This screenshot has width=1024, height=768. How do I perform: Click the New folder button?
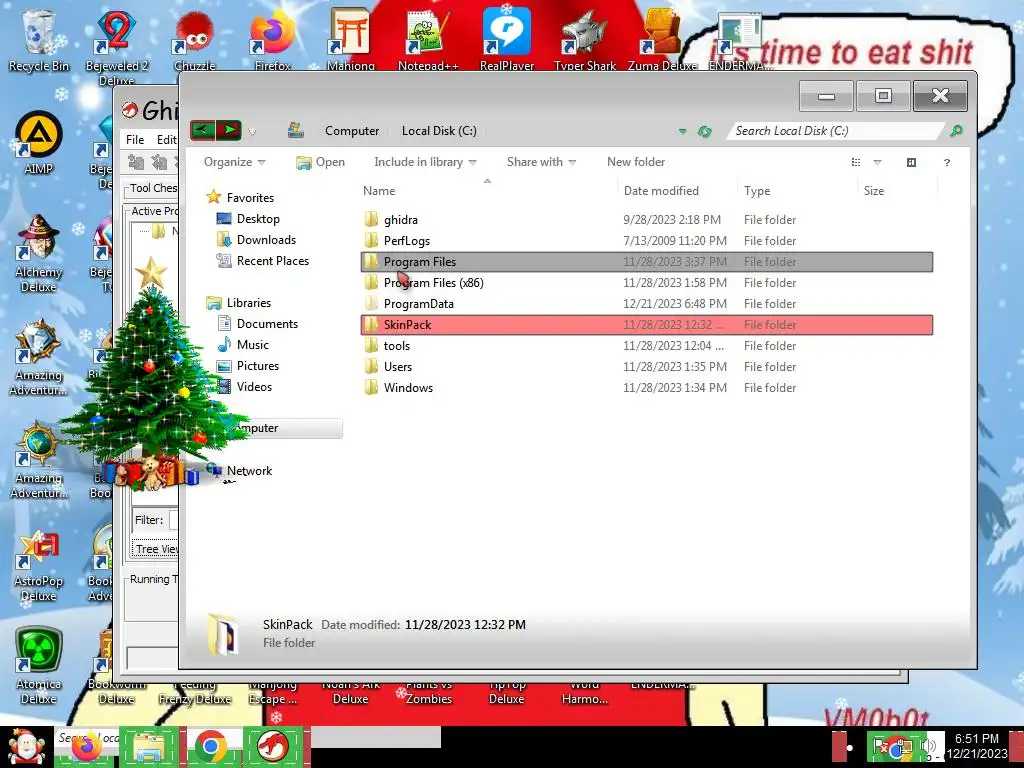click(636, 162)
